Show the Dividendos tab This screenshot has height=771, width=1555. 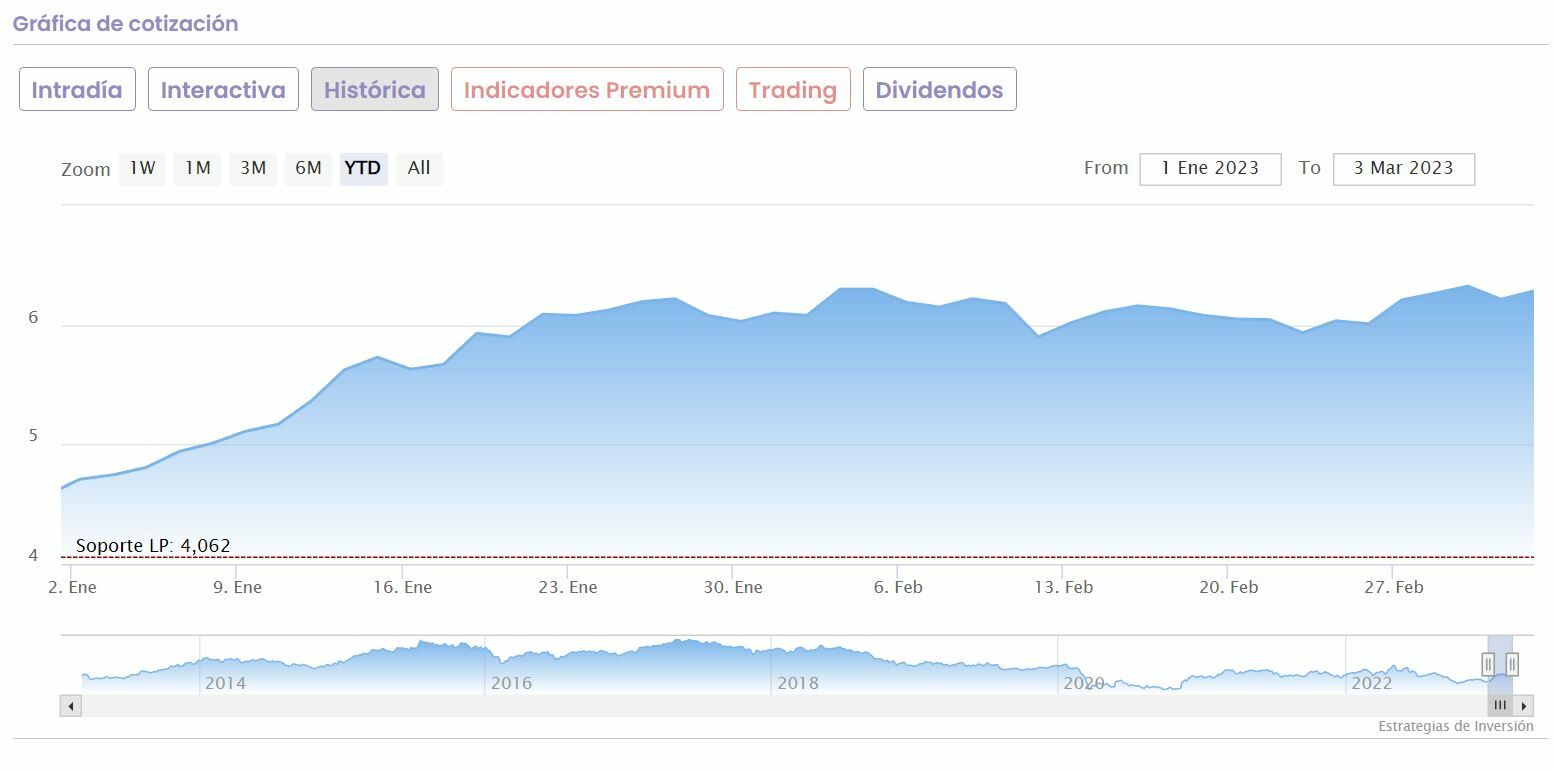click(939, 90)
